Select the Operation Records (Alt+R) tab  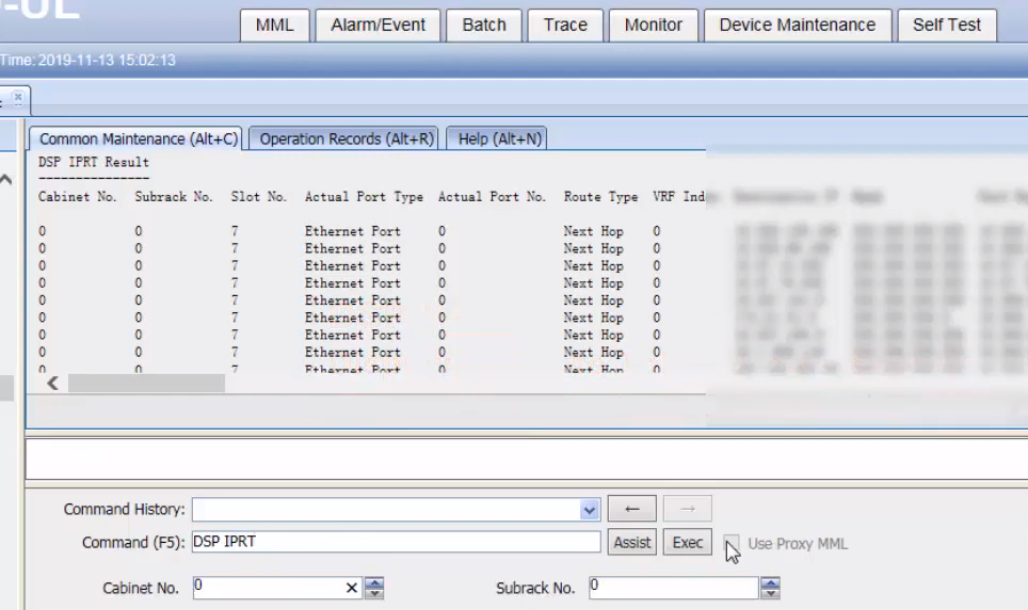point(347,139)
